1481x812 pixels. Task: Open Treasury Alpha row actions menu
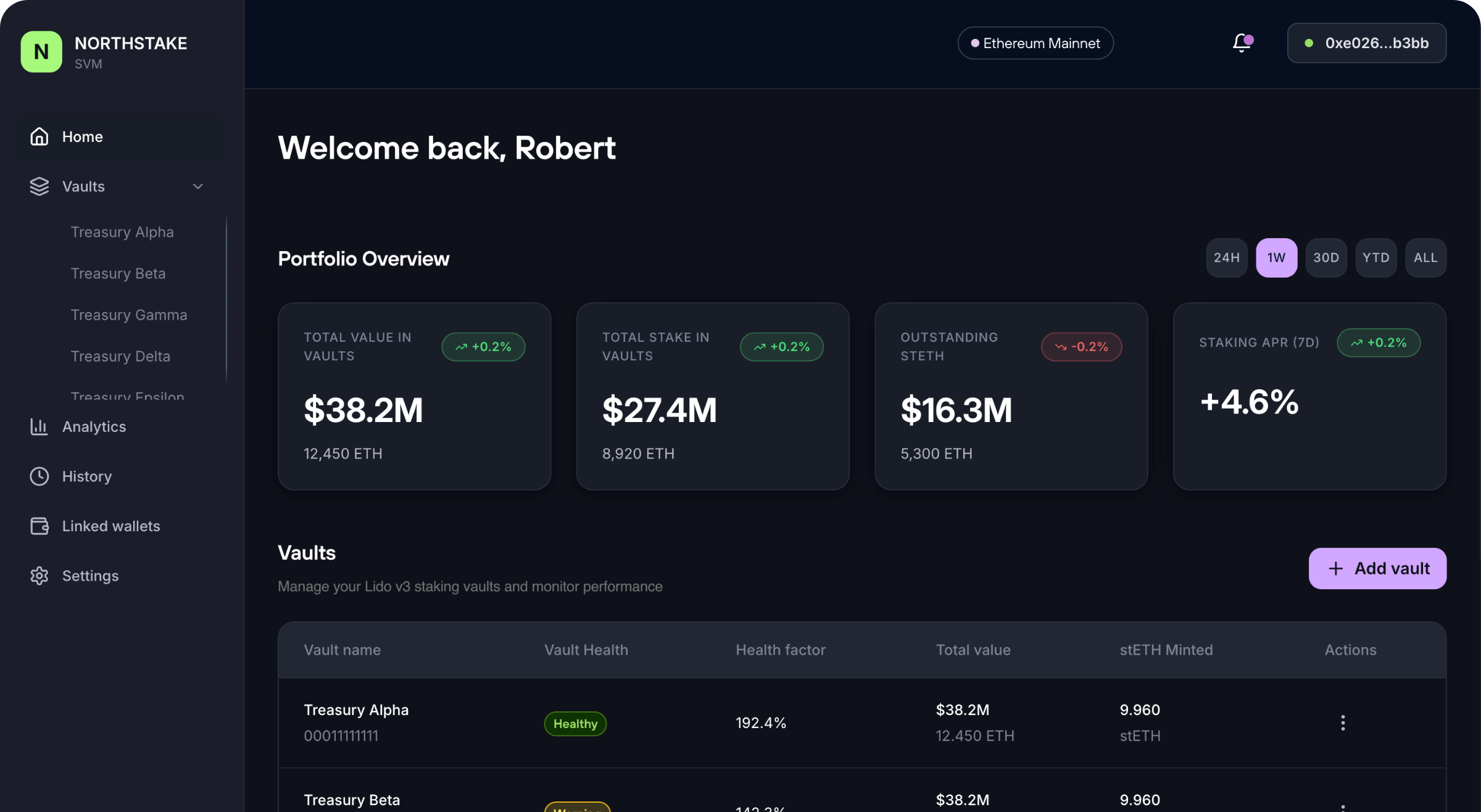pyautogui.click(x=1342, y=723)
